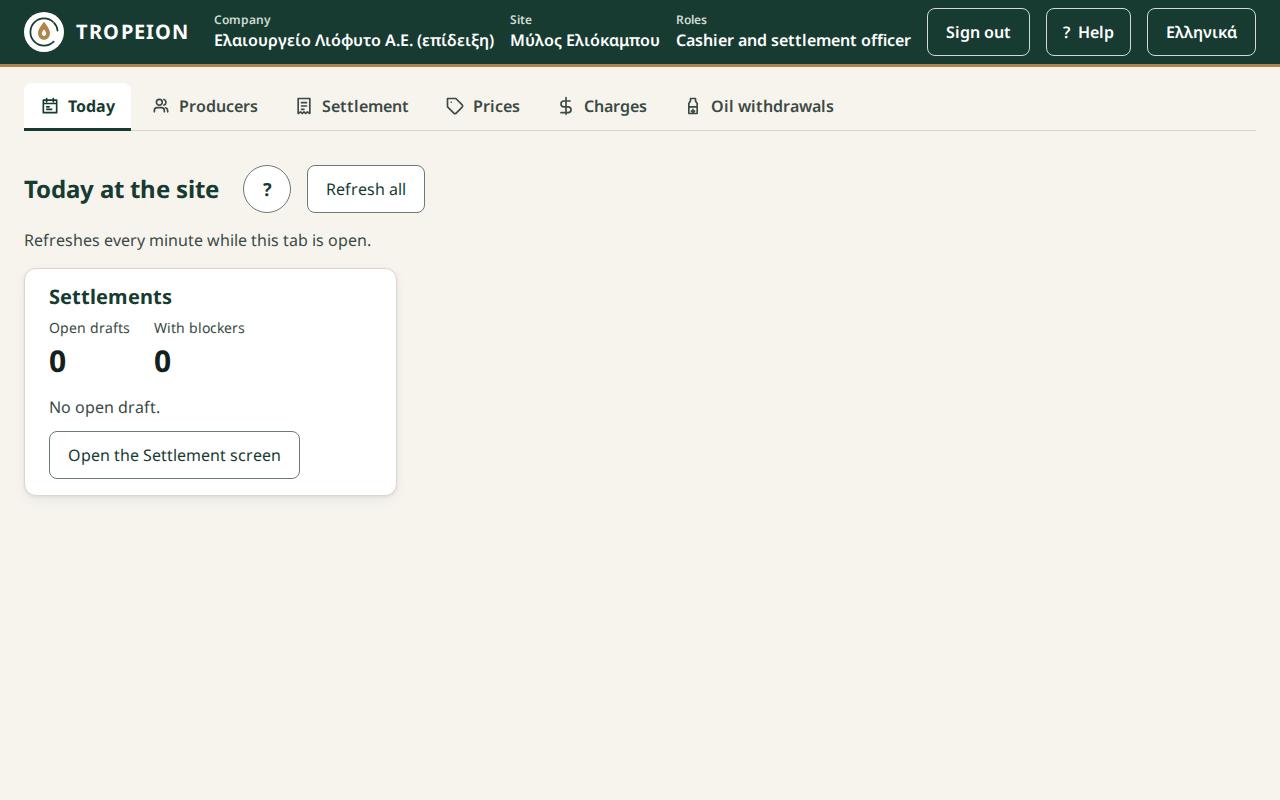
Task: Click the TROPEION brand name
Action: tap(132, 32)
